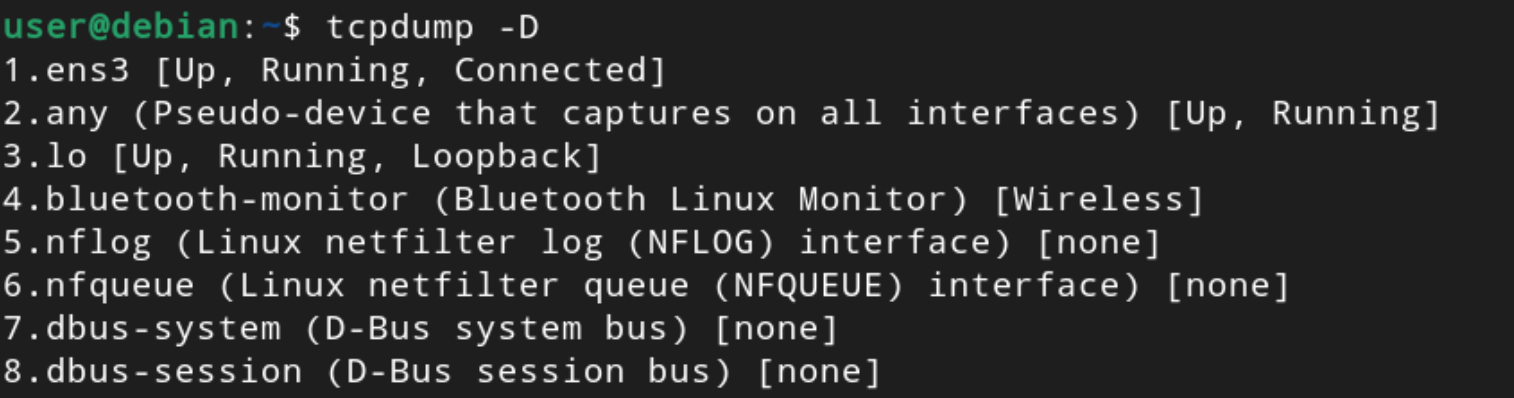
Task: Click the 'Loopback' flag text
Action: (497, 157)
